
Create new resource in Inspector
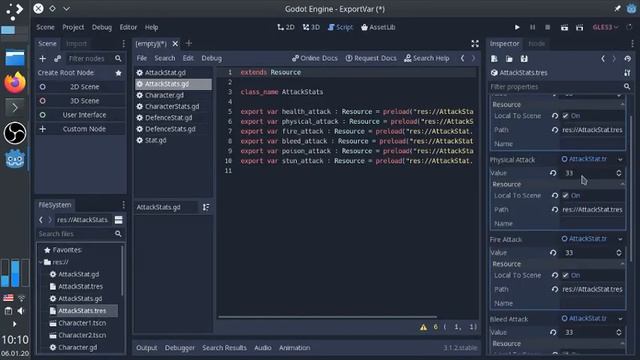pos(494,59)
